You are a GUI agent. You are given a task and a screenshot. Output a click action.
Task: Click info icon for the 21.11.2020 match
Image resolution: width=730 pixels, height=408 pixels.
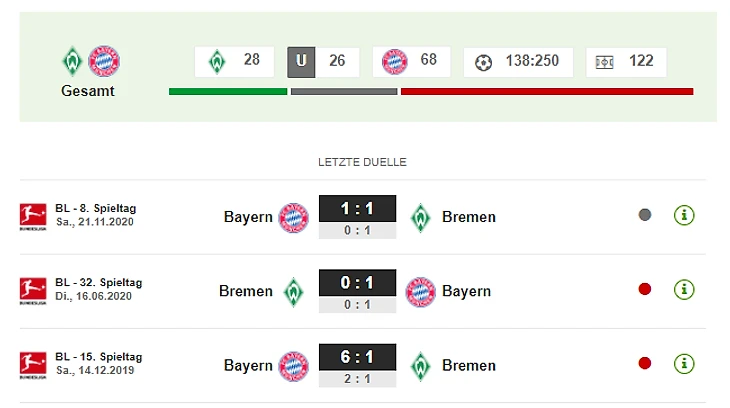tap(684, 215)
